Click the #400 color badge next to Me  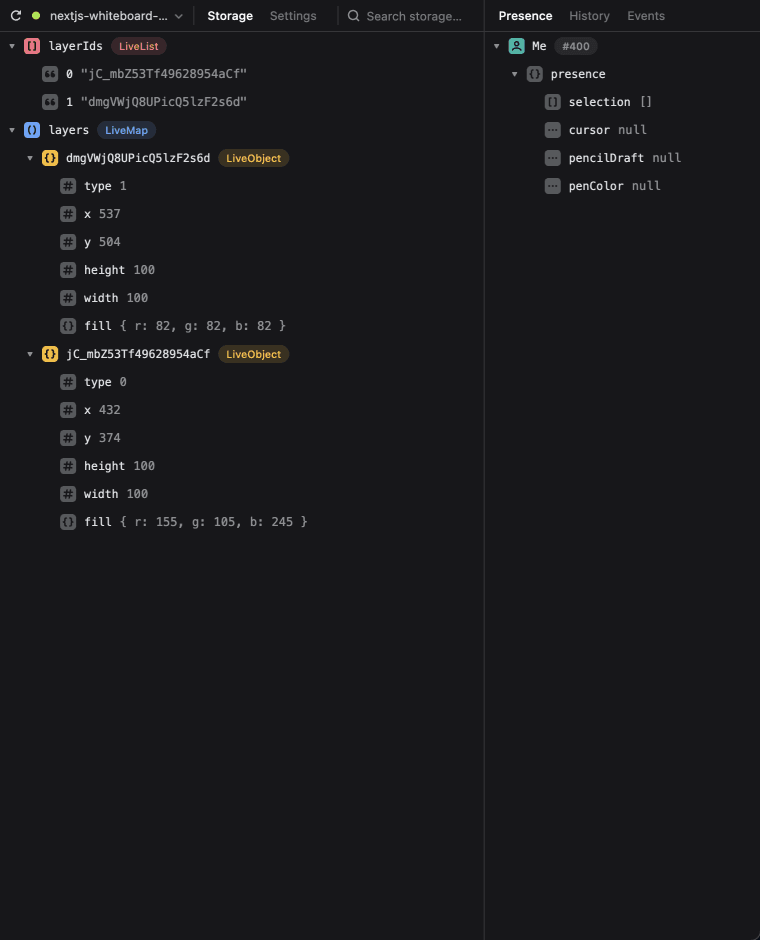576,45
